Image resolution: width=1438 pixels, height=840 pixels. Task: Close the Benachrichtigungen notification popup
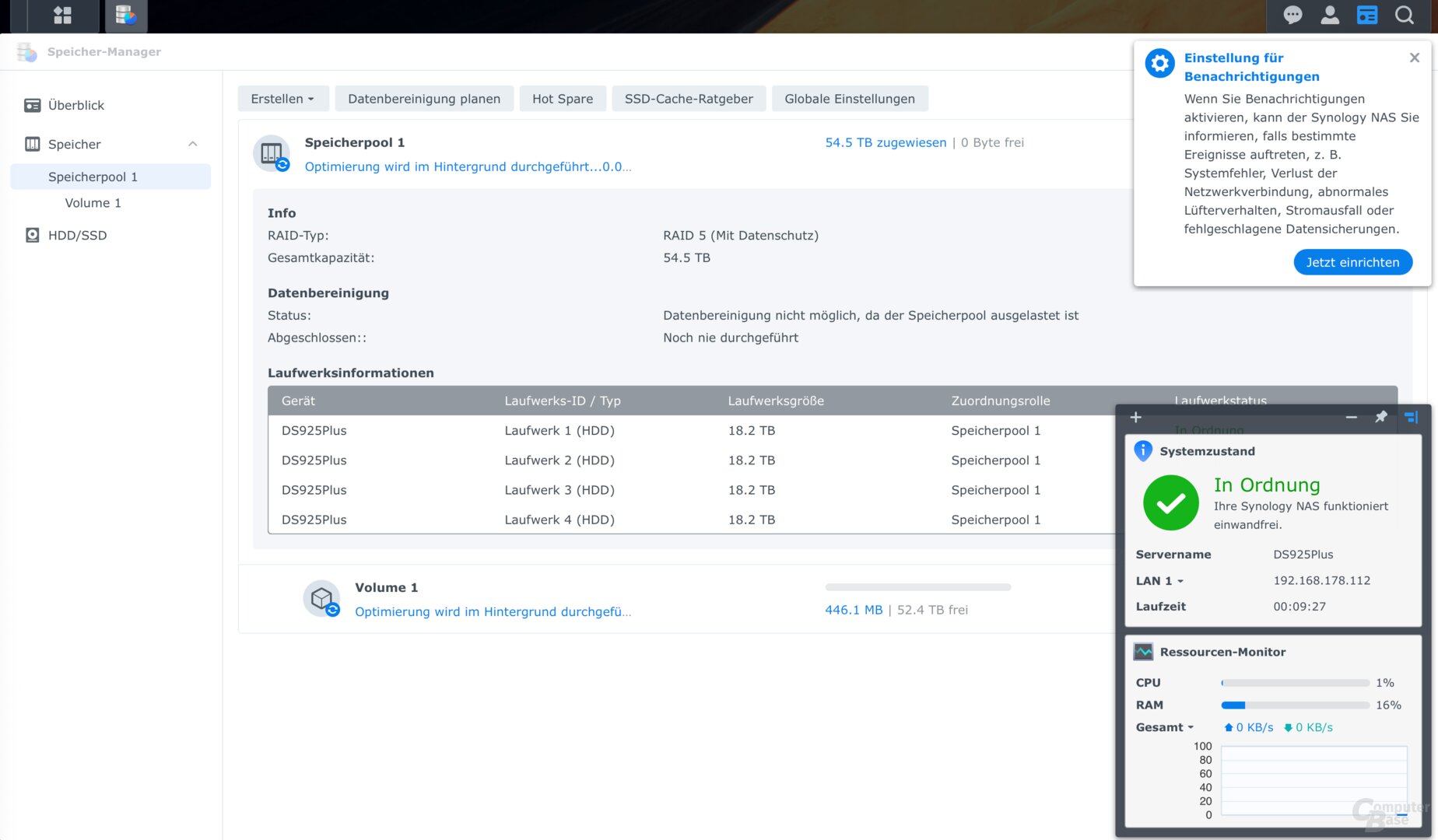1415,58
